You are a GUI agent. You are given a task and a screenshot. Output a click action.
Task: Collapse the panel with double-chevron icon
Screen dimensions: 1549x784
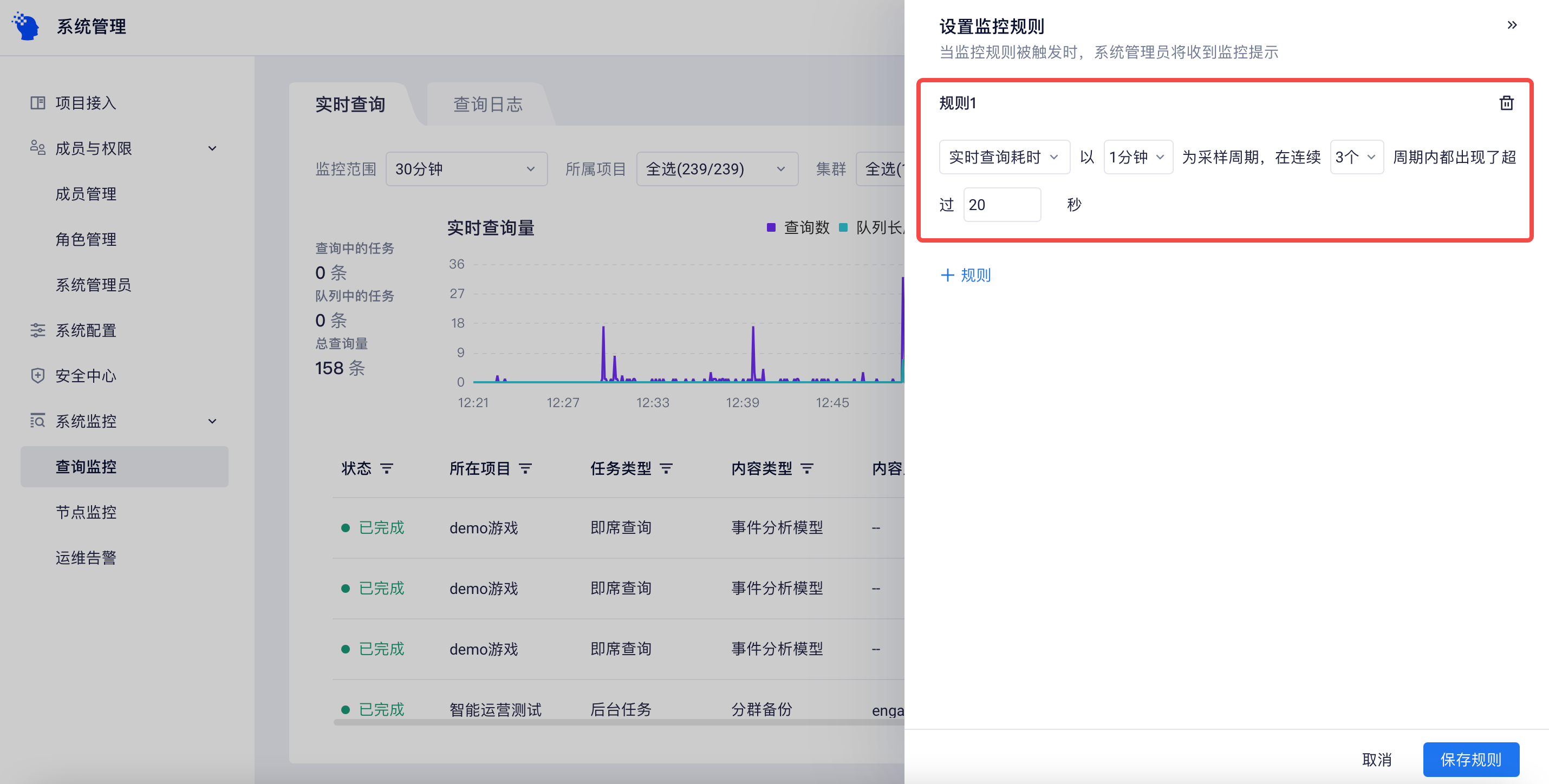tap(1512, 25)
